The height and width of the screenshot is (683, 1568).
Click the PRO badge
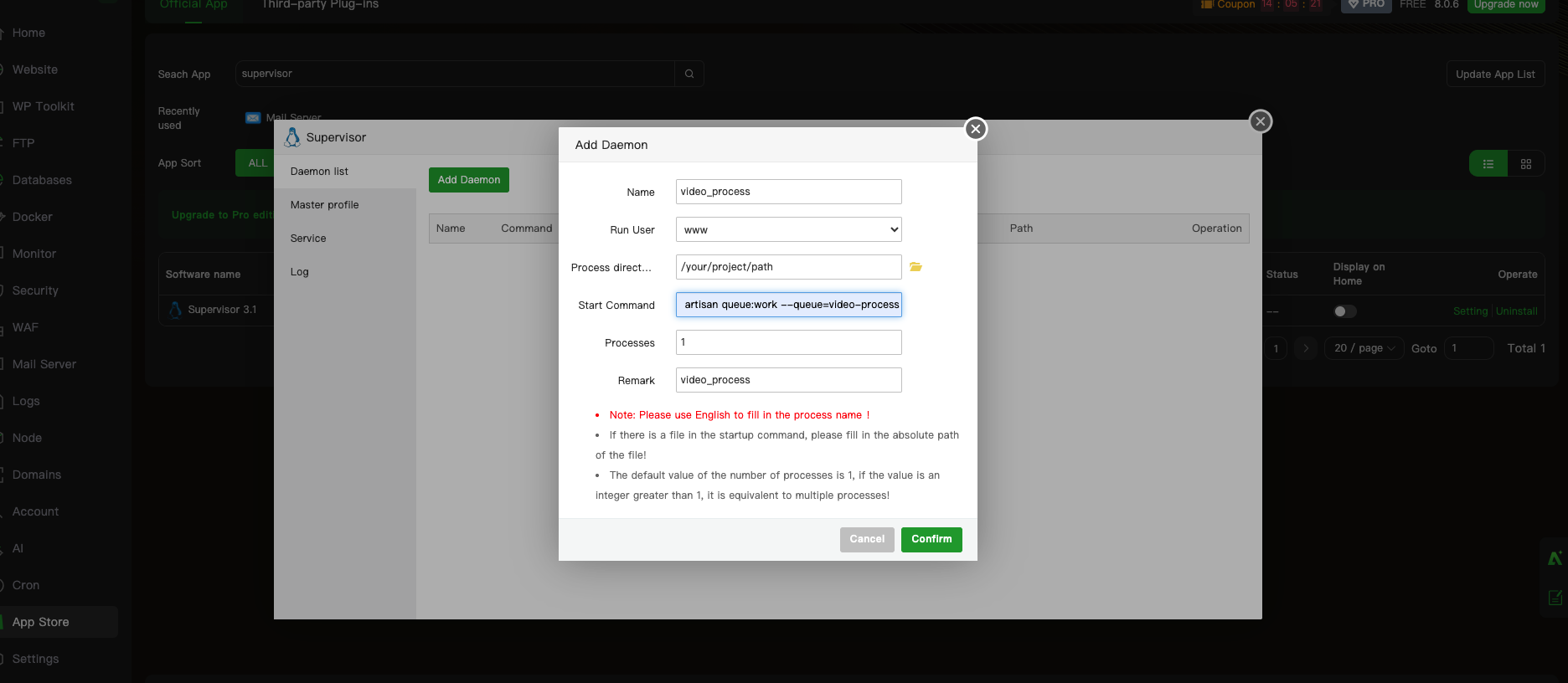click(x=1366, y=5)
